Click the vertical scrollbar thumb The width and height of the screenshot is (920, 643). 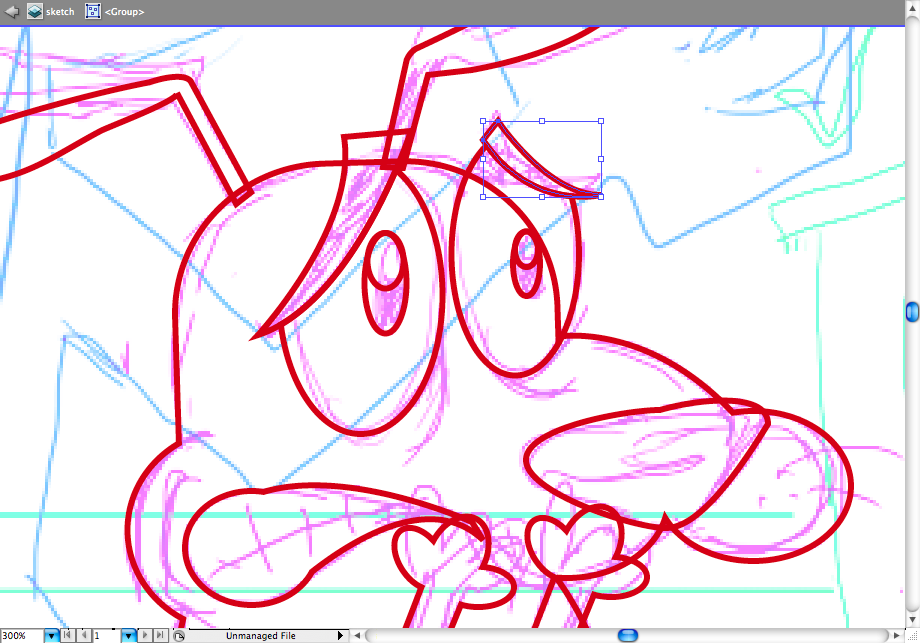click(x=912, y=312)
